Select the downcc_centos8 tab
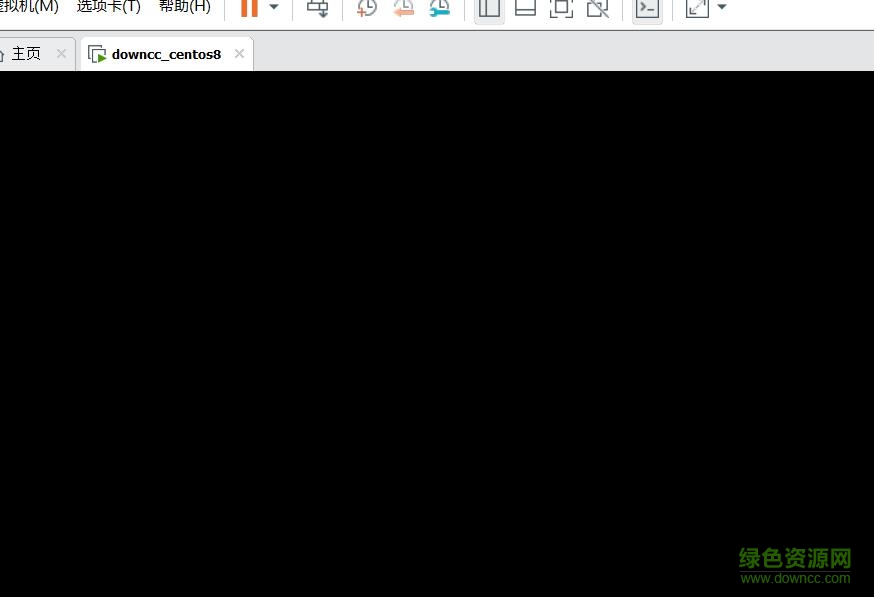Screen dimensions: 874x597 166,54
